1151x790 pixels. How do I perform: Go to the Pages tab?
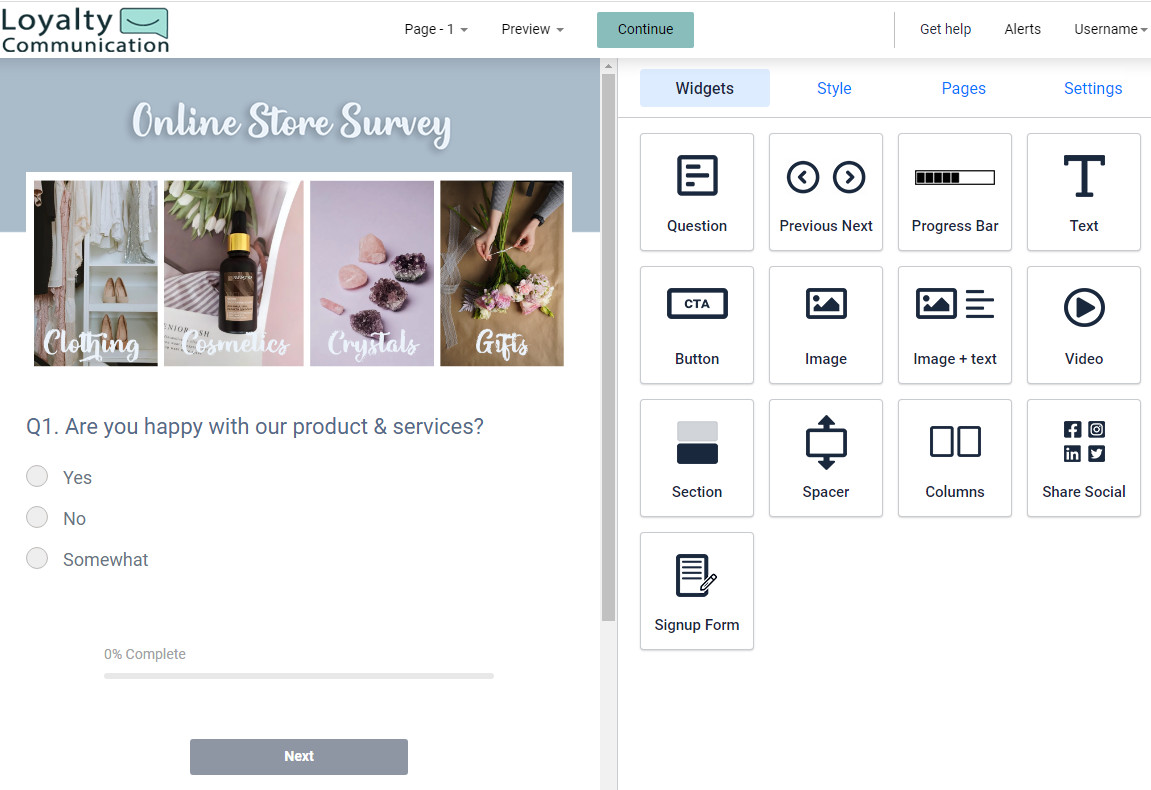coord(963,88)
